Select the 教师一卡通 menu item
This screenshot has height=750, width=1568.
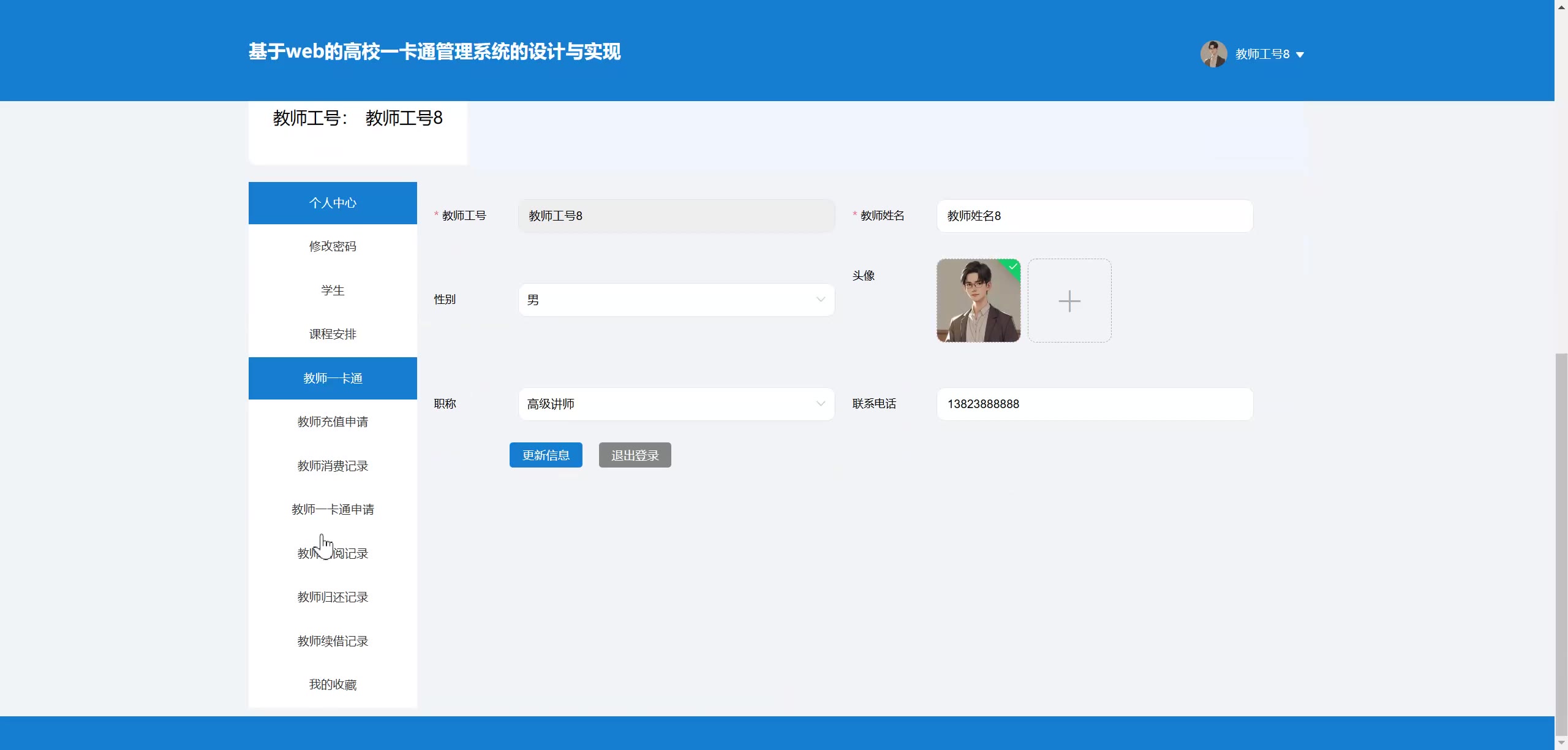tap(333, 378)
